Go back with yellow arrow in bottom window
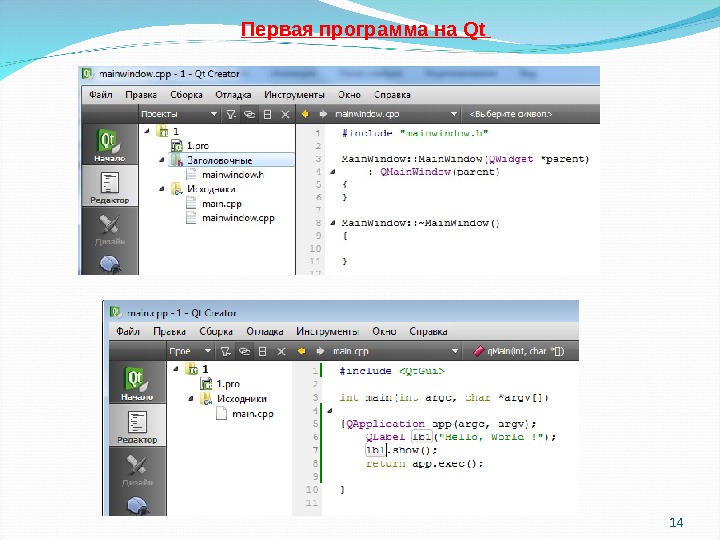720x540 pixels. pyautogui.click(x=301, y=351)
